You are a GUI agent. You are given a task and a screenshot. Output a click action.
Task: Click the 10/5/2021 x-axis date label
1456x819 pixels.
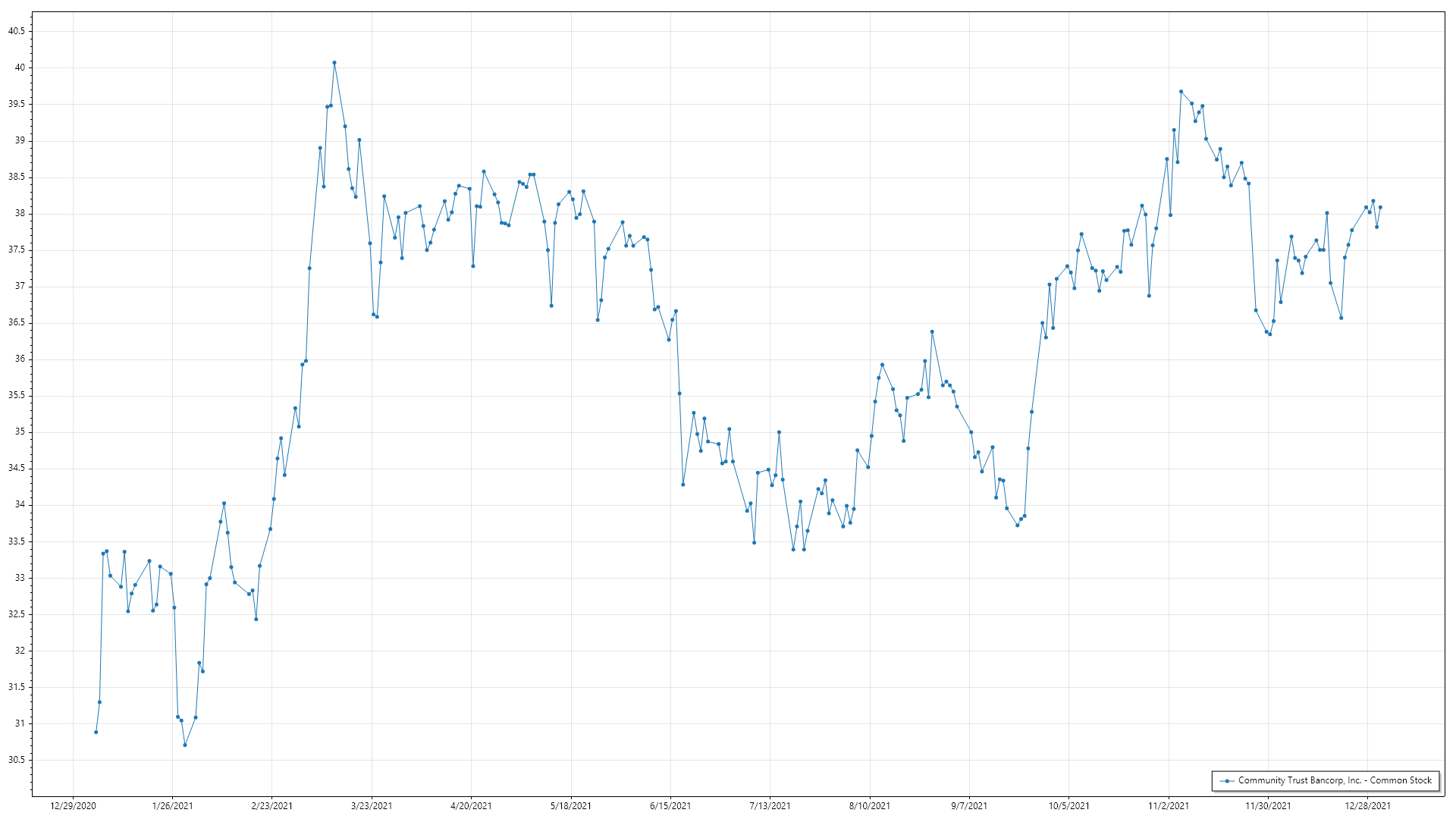[1068, 805]
